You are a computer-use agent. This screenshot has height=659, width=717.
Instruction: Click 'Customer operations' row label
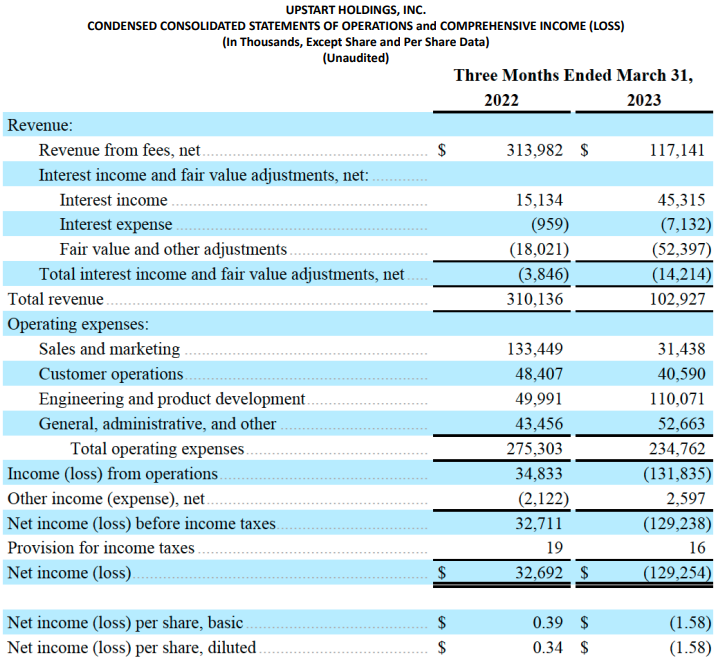coord(111,374)
